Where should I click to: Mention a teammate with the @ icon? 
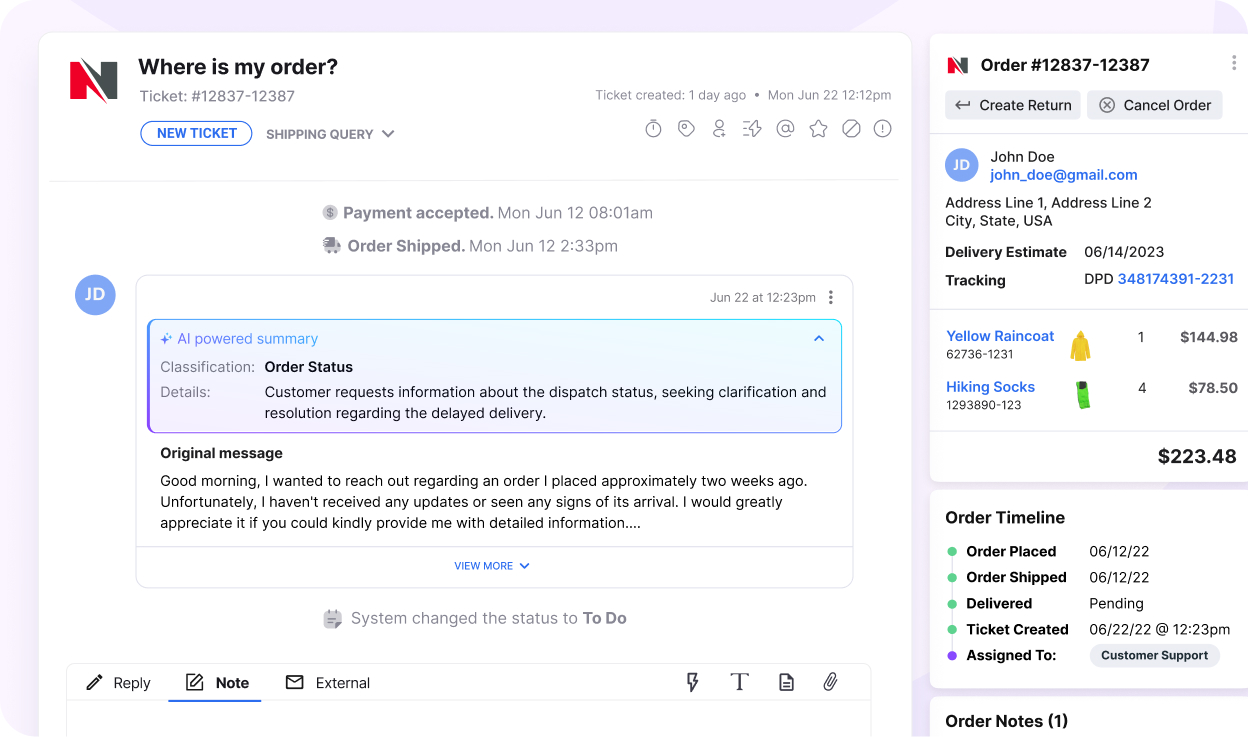pyautogui.click(x=786, y=128)
